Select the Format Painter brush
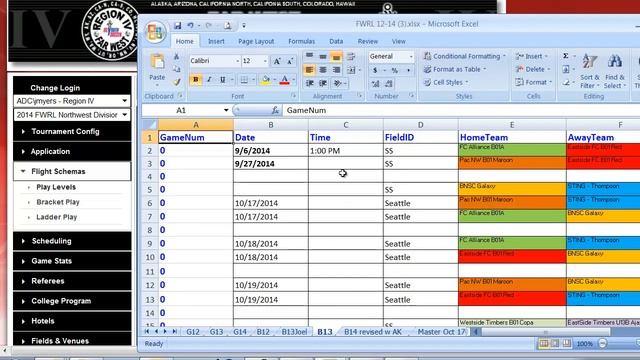Image resolution: width=640 pixels, height=360 pixels. pyautogui.click(x=177, y=82)
